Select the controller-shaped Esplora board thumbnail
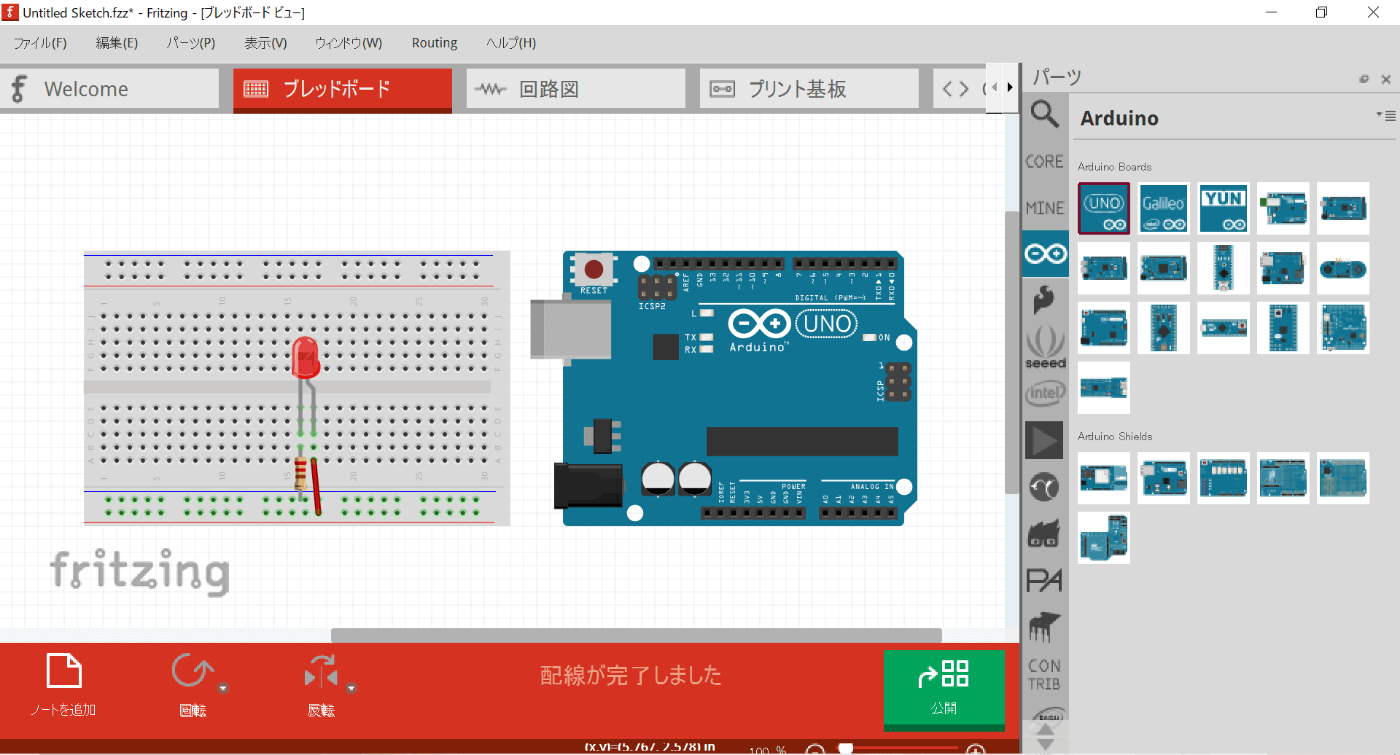Viewport: 1400px width, 755px height. tap(1343, 268)
